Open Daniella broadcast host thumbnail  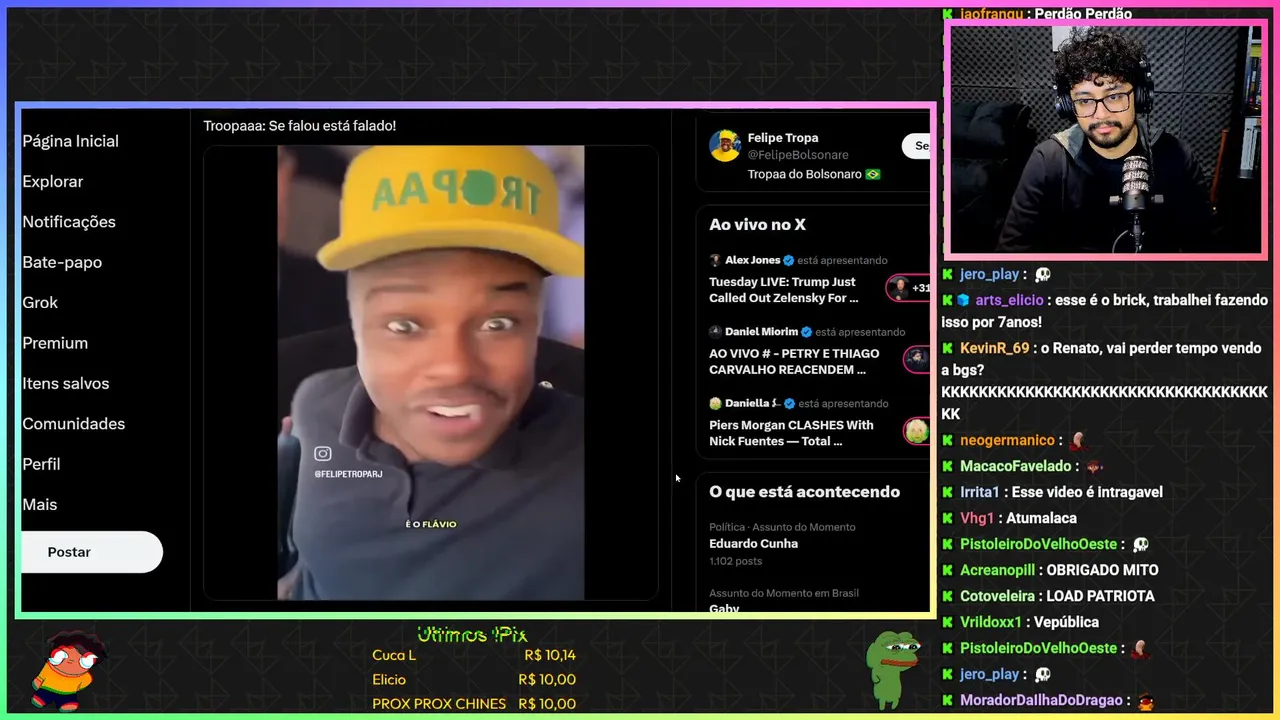917,431
